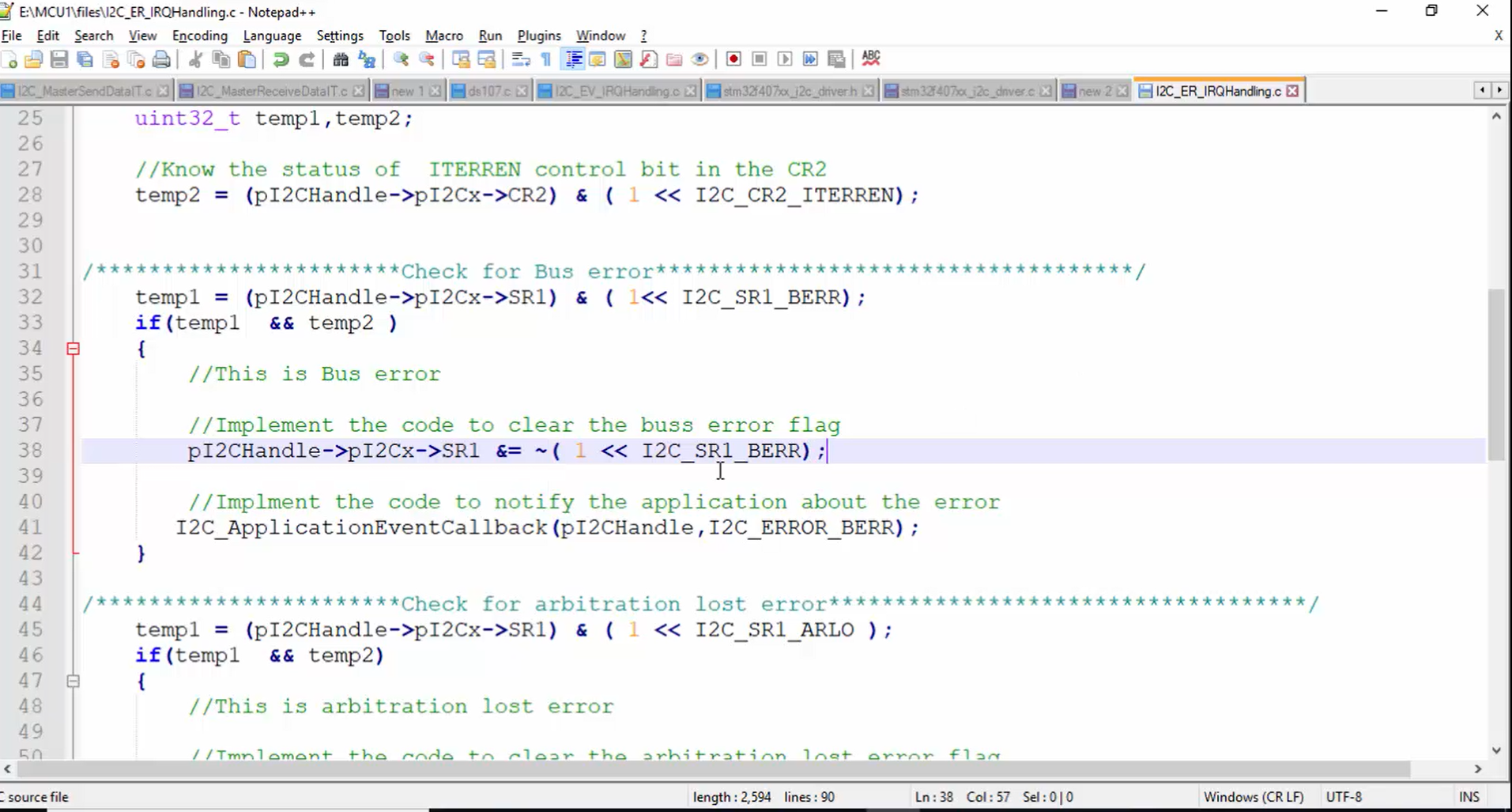The image size is (1512, 812).
Task: Open the Macro menu
Action: pos(444,36)
